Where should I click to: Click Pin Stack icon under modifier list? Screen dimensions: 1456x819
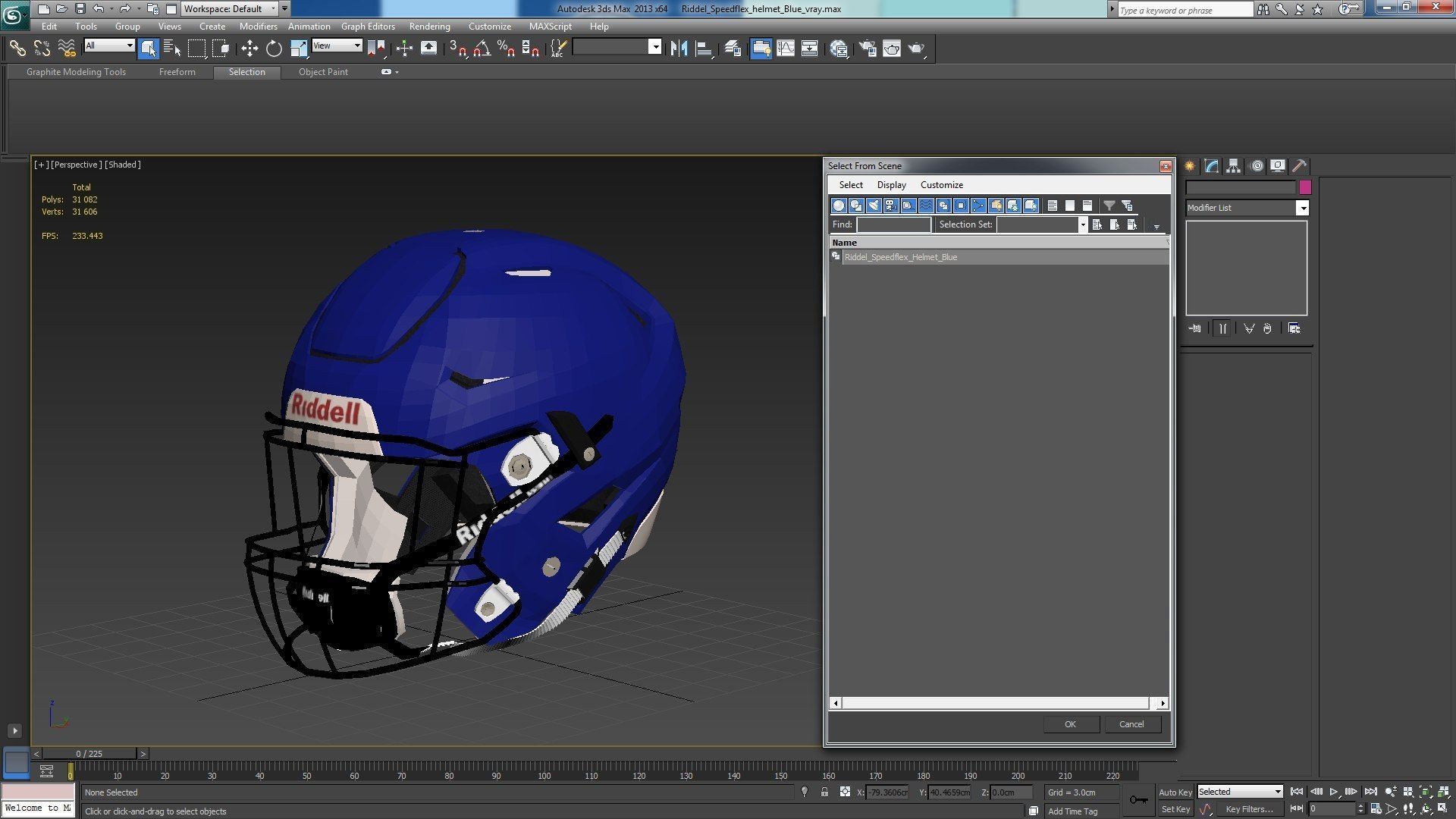[x=1195, y=328]
